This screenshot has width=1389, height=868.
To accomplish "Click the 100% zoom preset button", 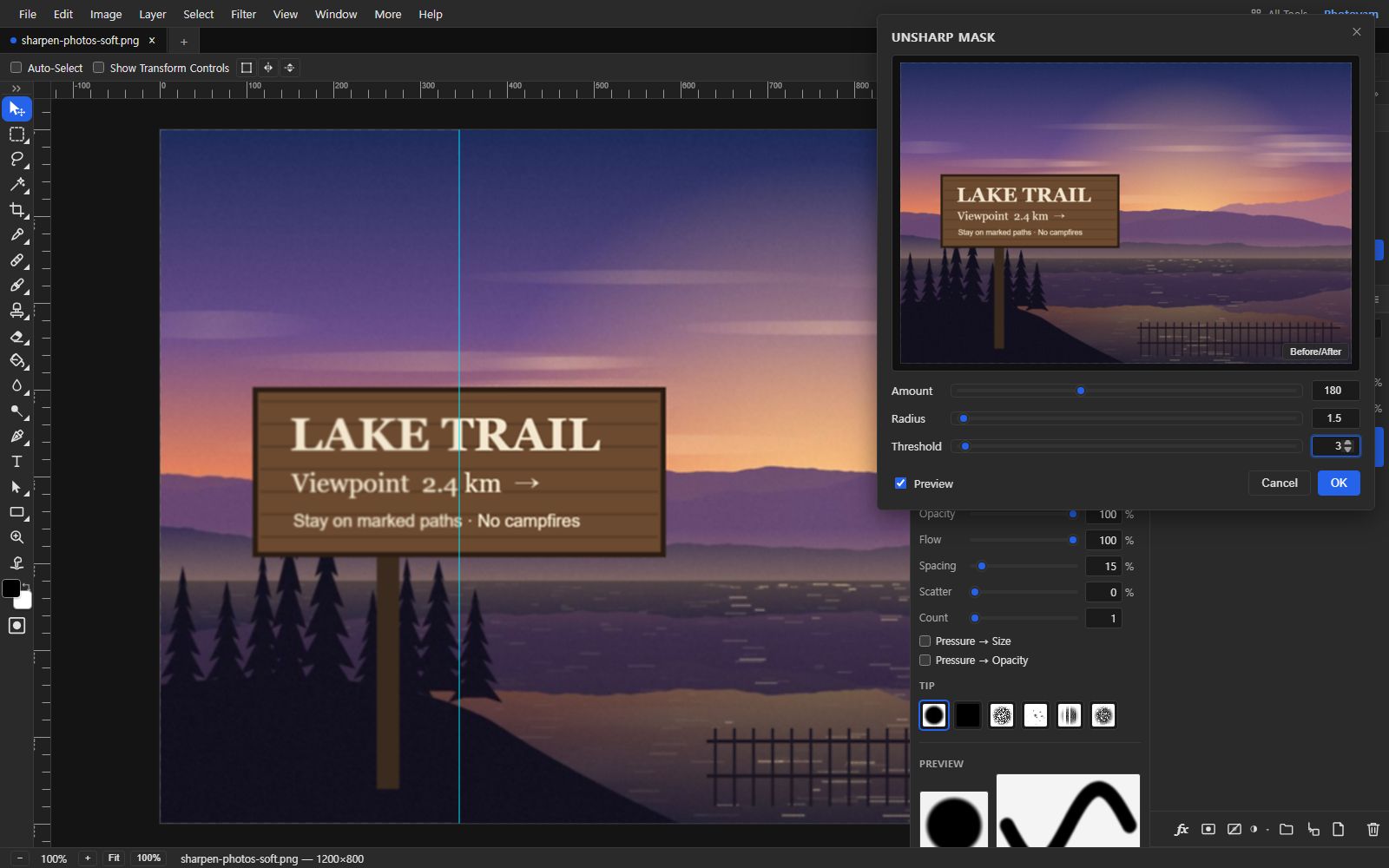I will pyautogui.click(x=148, y=858).
